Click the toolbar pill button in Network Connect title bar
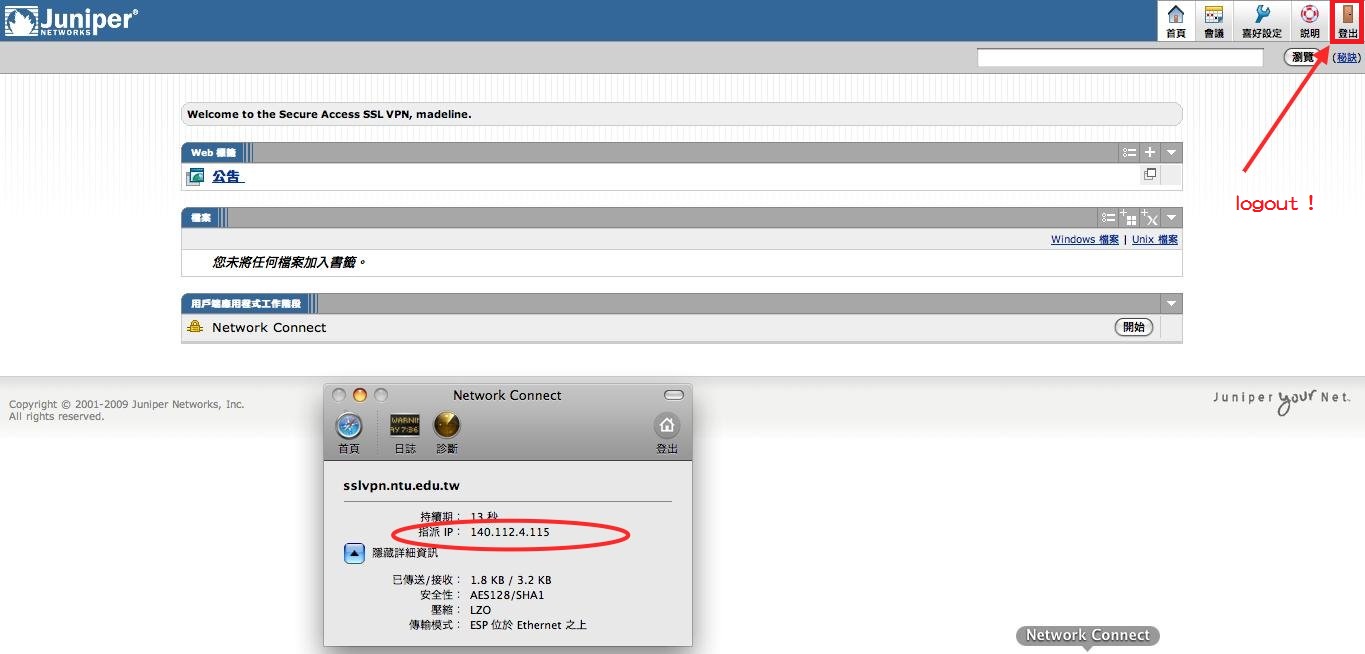 [674, 395]
